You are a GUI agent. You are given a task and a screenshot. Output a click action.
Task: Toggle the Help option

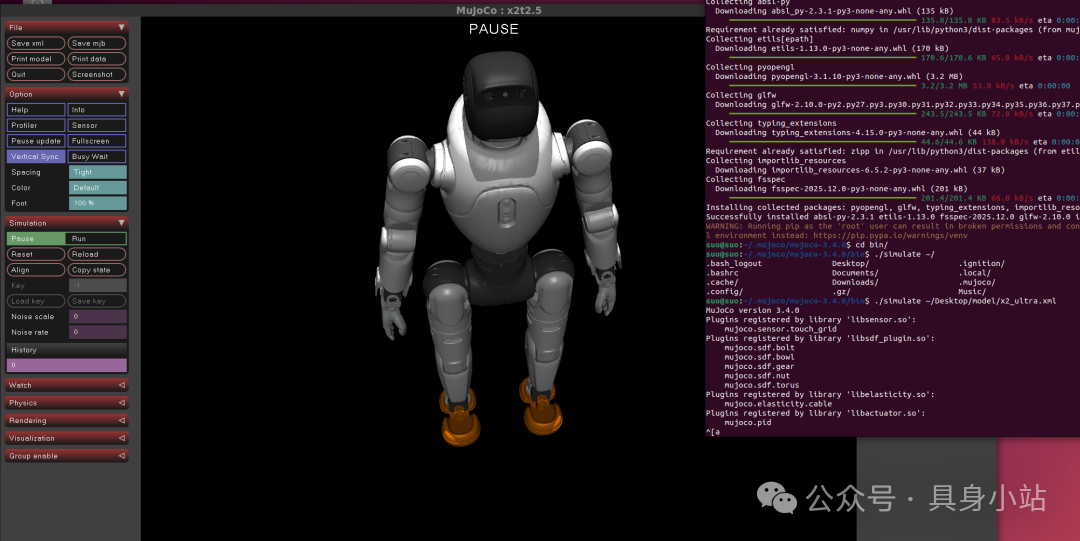pos(36,110)
